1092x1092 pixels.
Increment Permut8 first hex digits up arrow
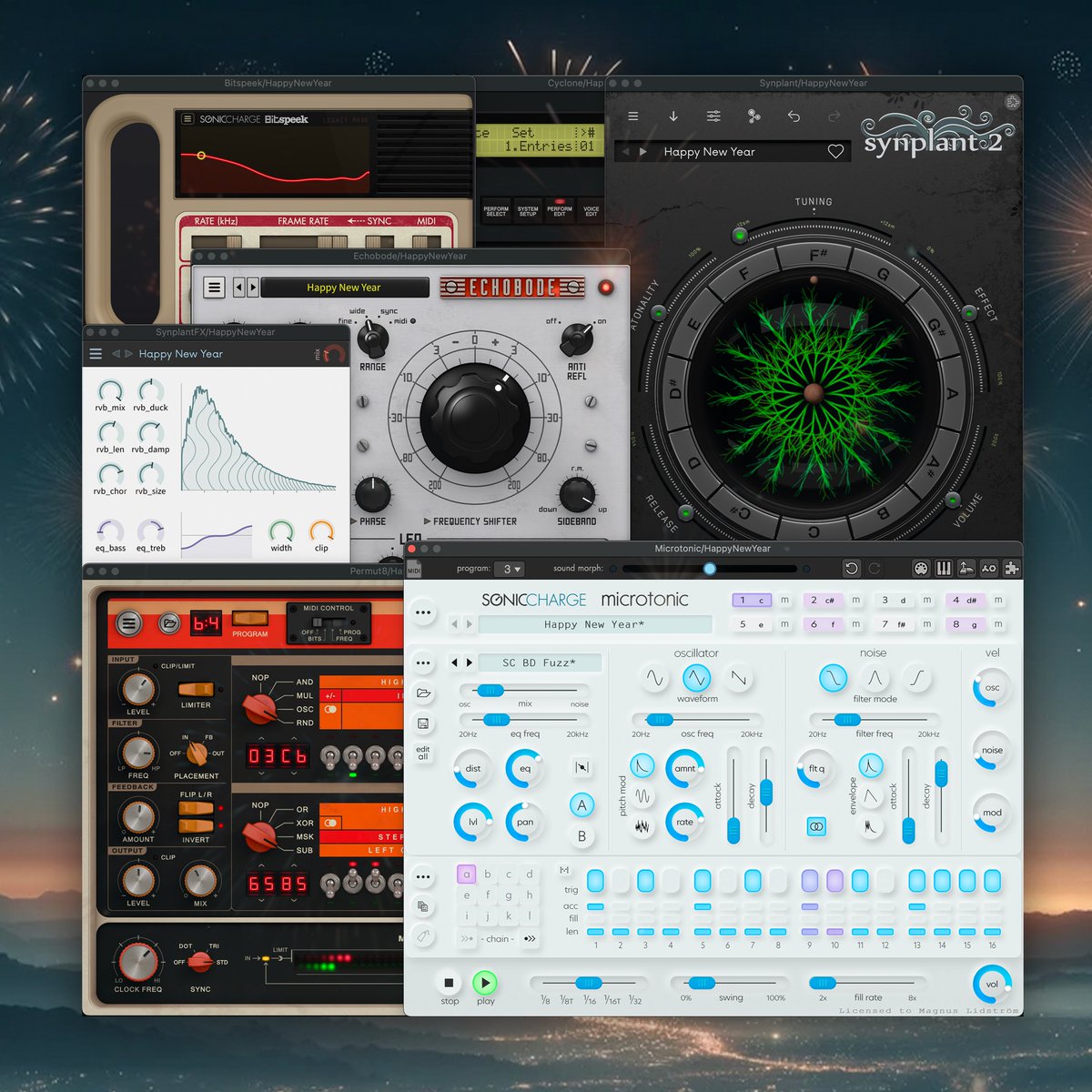260,738
